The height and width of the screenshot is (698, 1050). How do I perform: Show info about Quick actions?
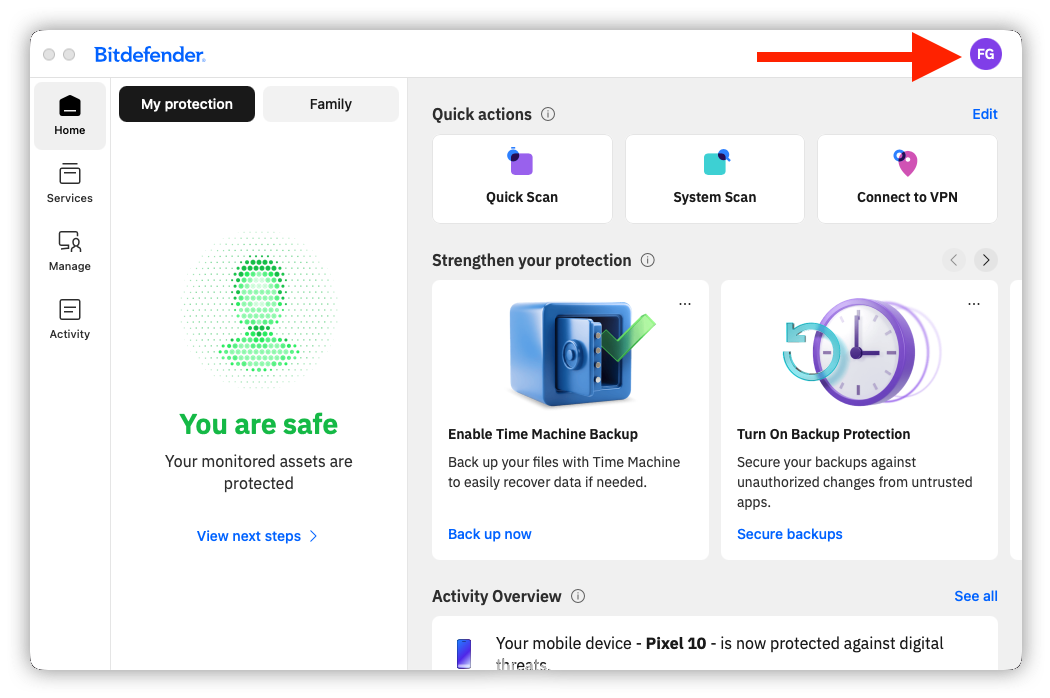tap(548, 114)
